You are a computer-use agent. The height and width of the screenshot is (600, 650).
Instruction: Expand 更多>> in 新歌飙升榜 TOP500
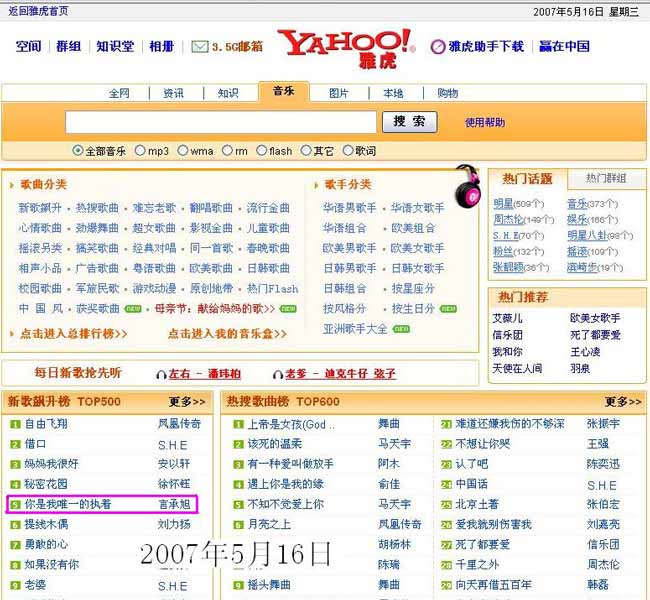pyautogui.click(x=187, y=401)
